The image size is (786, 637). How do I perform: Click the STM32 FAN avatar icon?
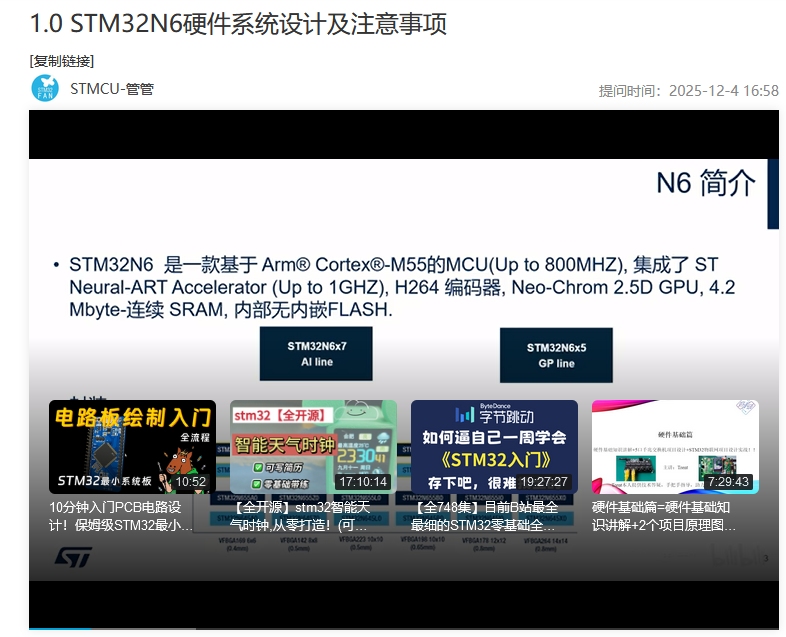point(45,88)
